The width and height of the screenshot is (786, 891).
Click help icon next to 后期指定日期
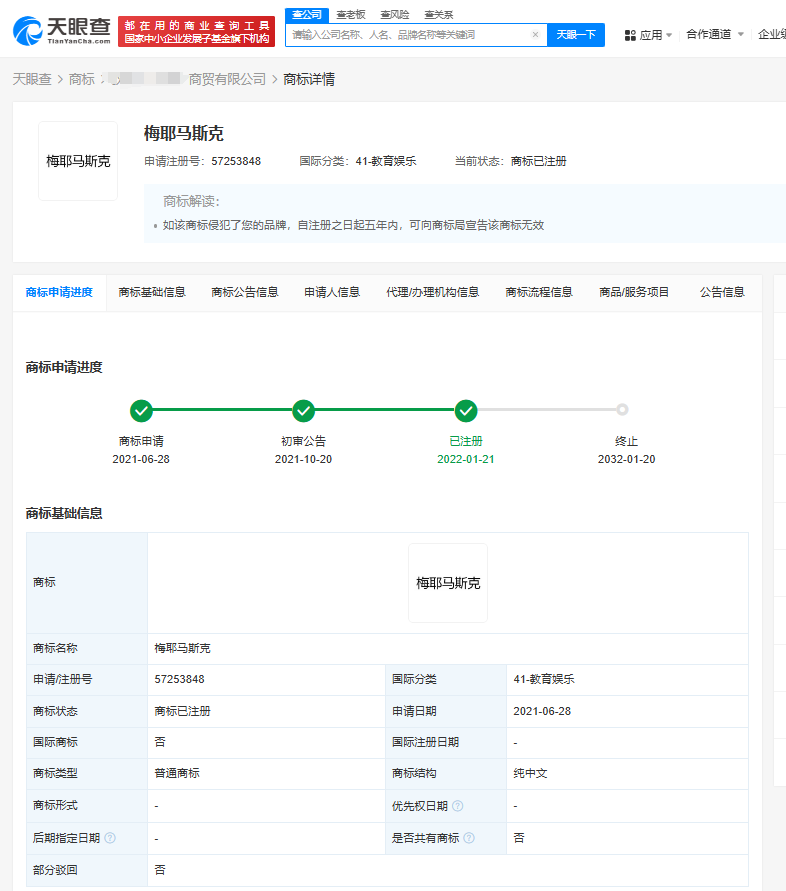tap(110, 838)
